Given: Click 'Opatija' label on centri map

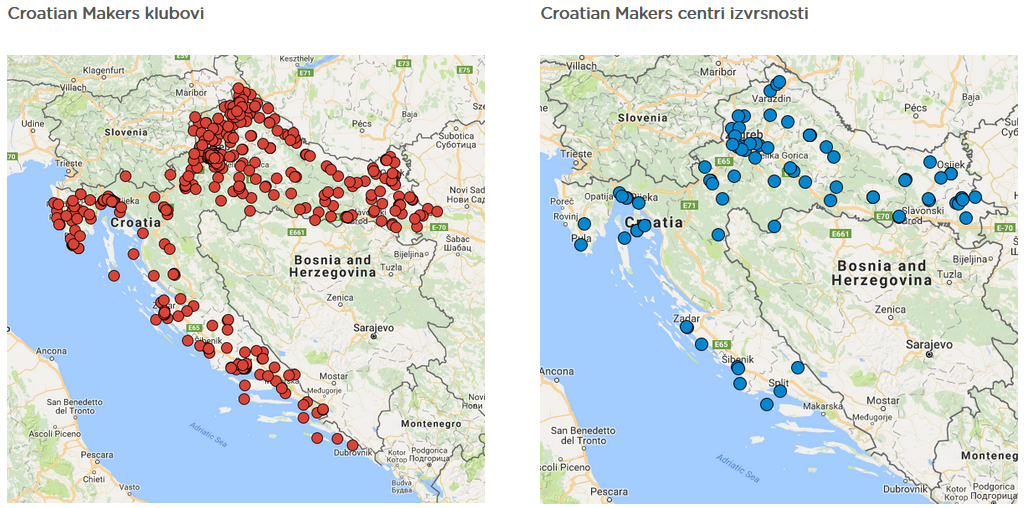Looking at the screenshot, I should (x=597, y=197).
